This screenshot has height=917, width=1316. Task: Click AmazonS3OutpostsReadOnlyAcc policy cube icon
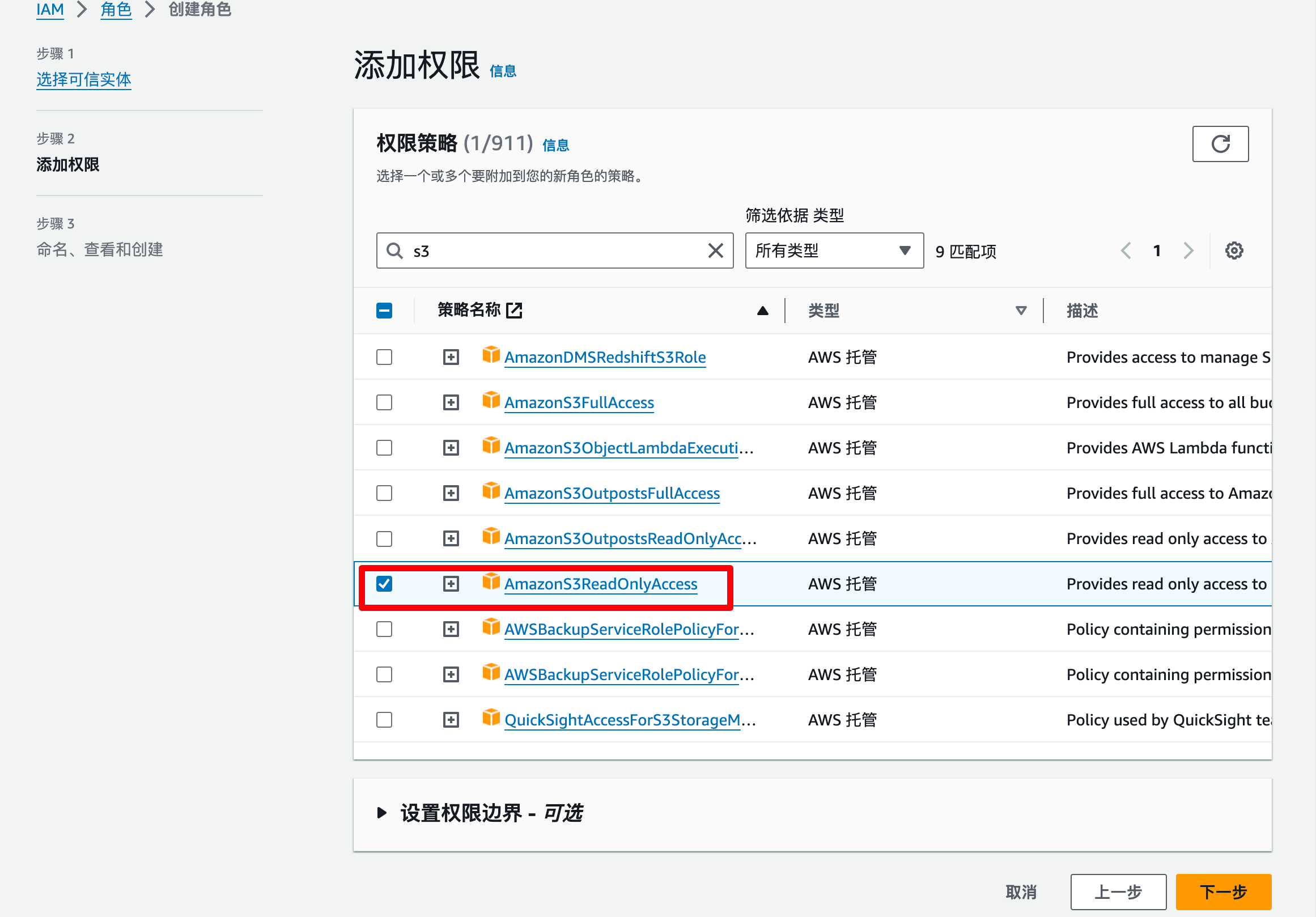click(x=491, y=537)
